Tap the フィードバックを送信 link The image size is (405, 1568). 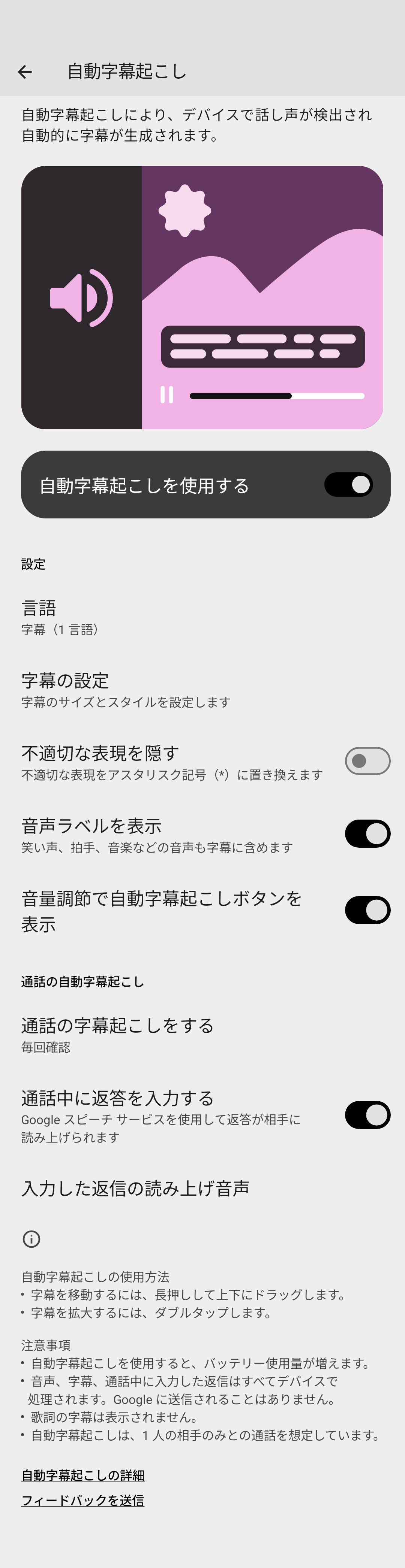point(83,1500)
